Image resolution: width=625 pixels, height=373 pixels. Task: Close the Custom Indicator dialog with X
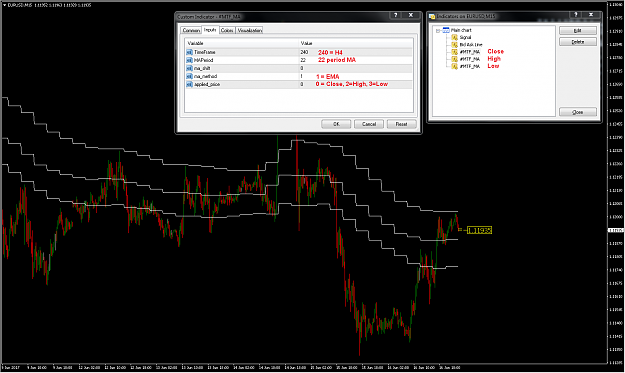411,15
